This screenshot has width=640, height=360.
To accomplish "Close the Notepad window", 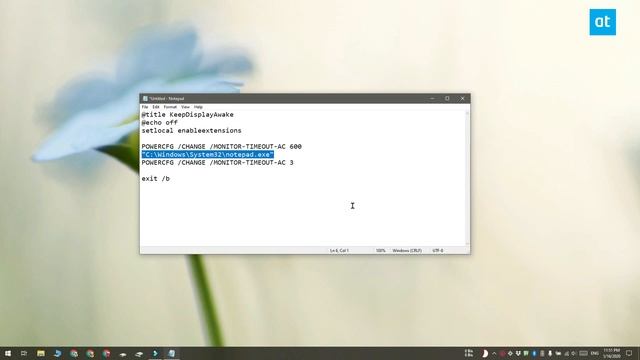I will [x=462, y=98].
